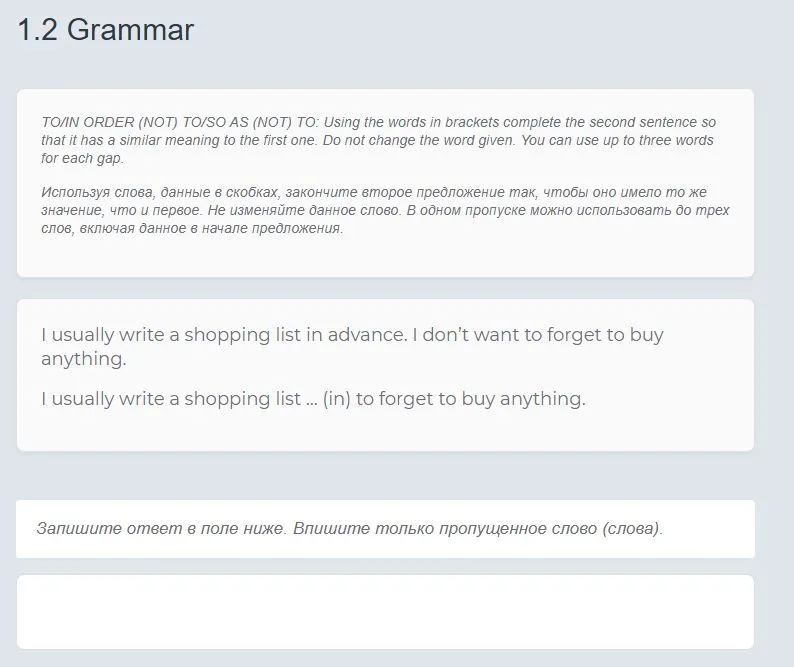Click the "Запишите ответ в поле ниже" prompt

(160, 528)
